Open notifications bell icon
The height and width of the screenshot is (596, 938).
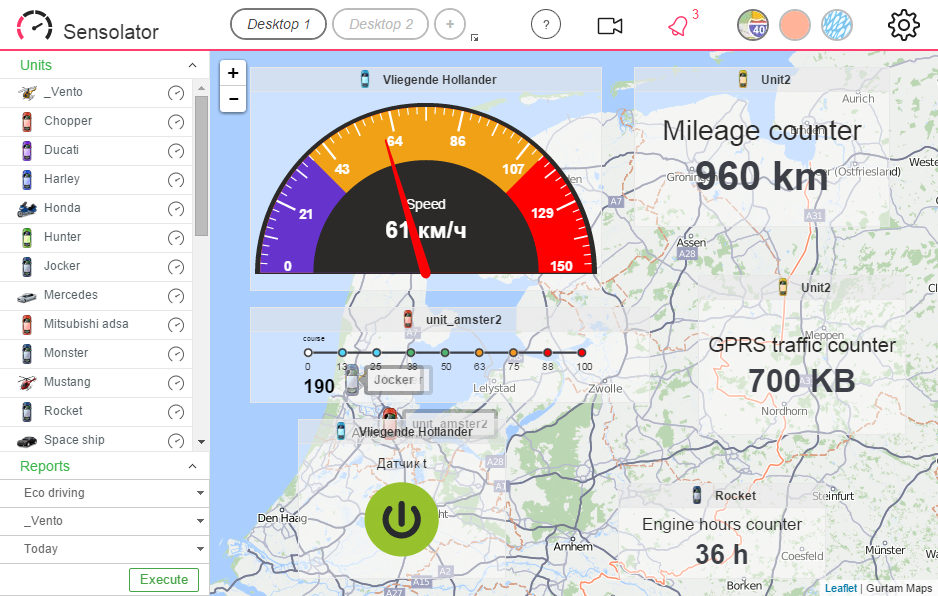(x=678, y=26)
